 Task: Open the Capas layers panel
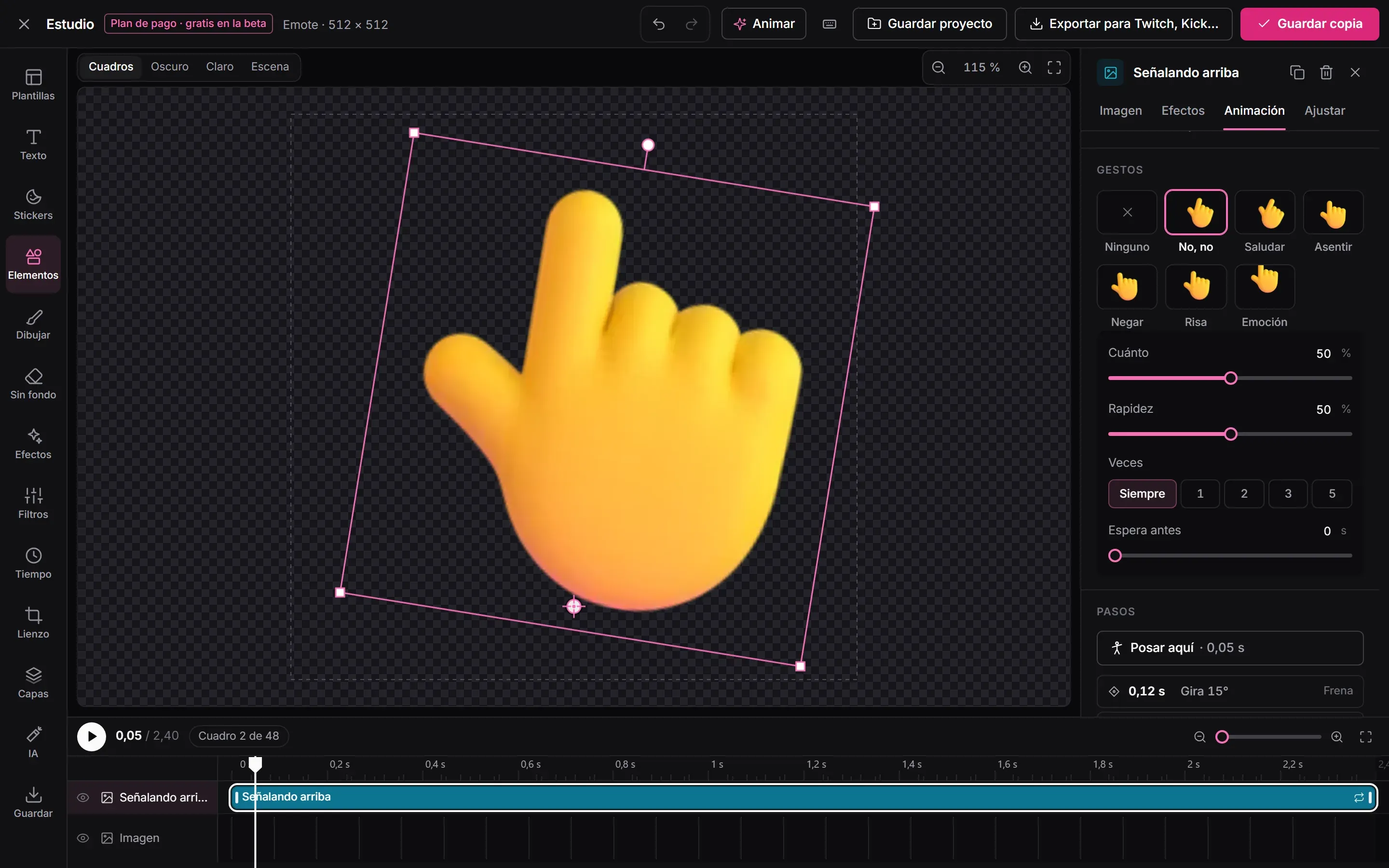point(33,682)
